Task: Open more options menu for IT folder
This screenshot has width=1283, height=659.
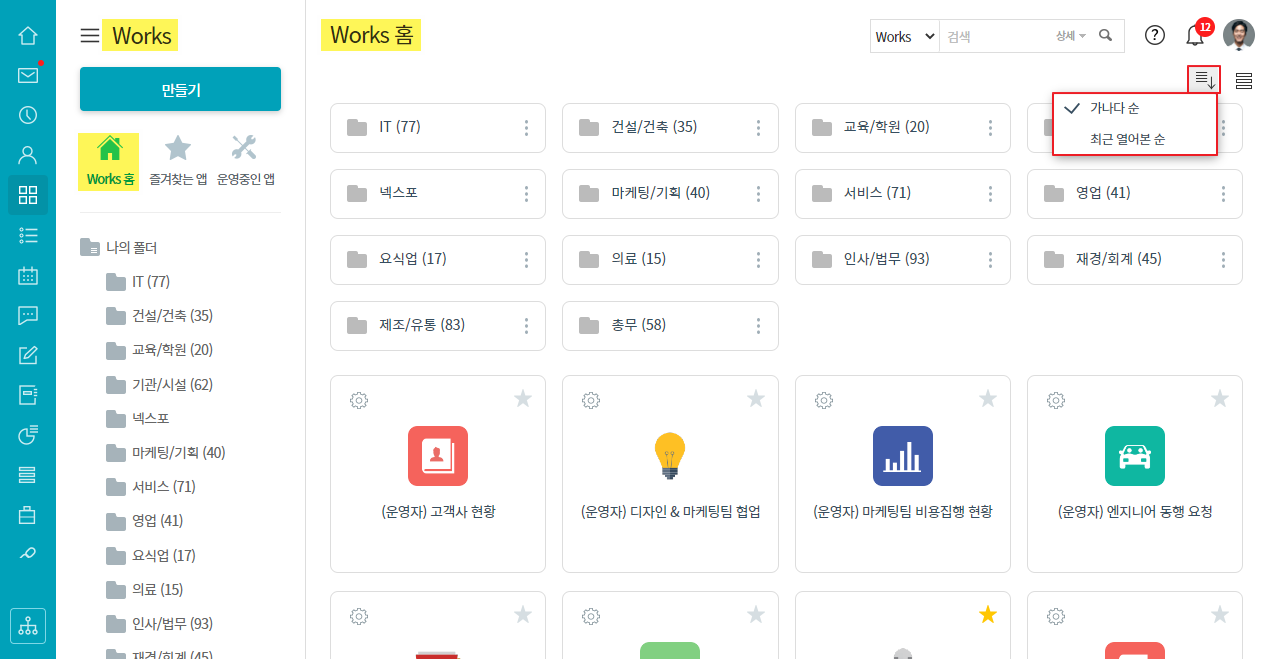Action: 526,128
